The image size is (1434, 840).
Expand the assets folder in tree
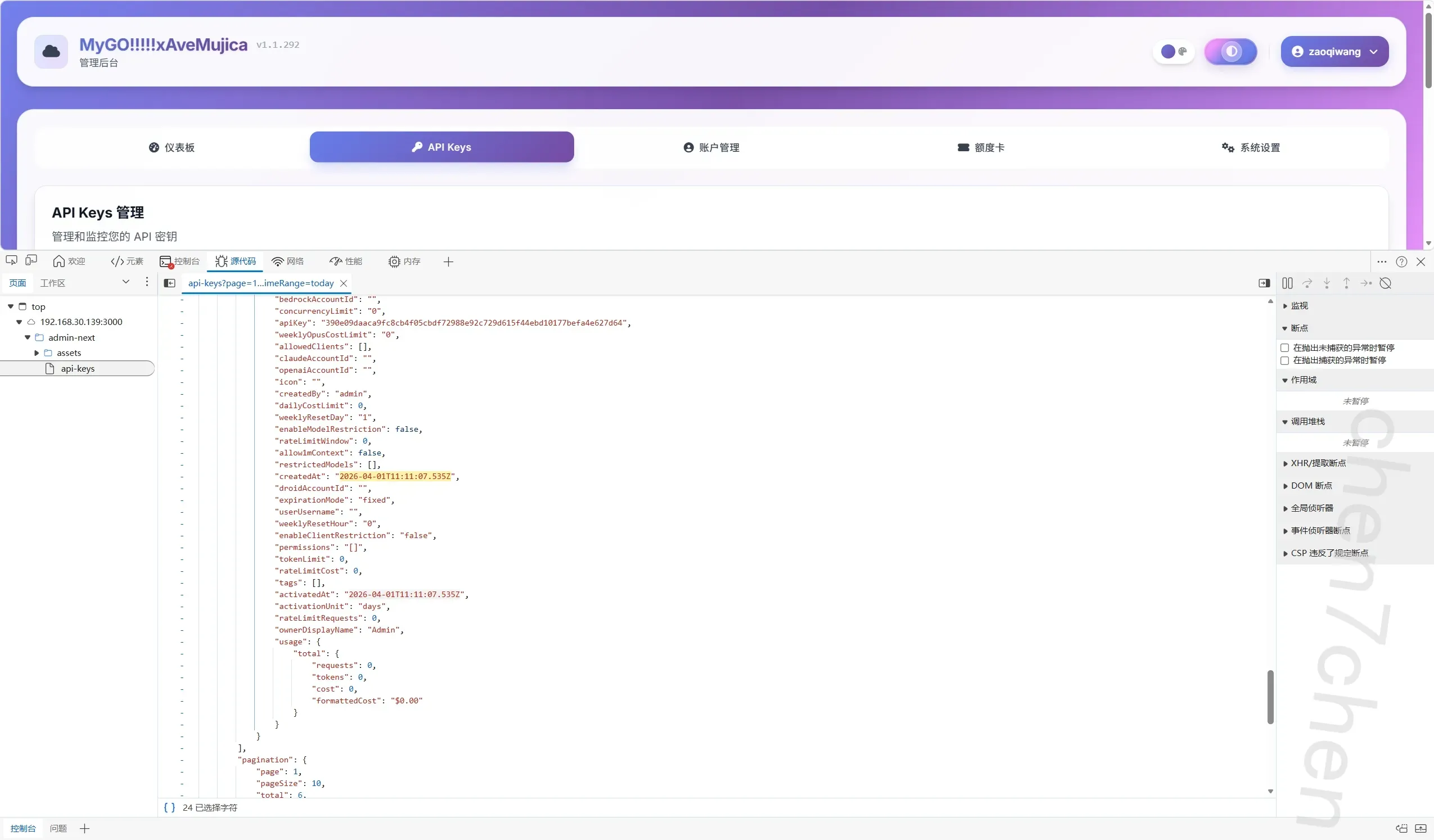click(x=37, y=353)
